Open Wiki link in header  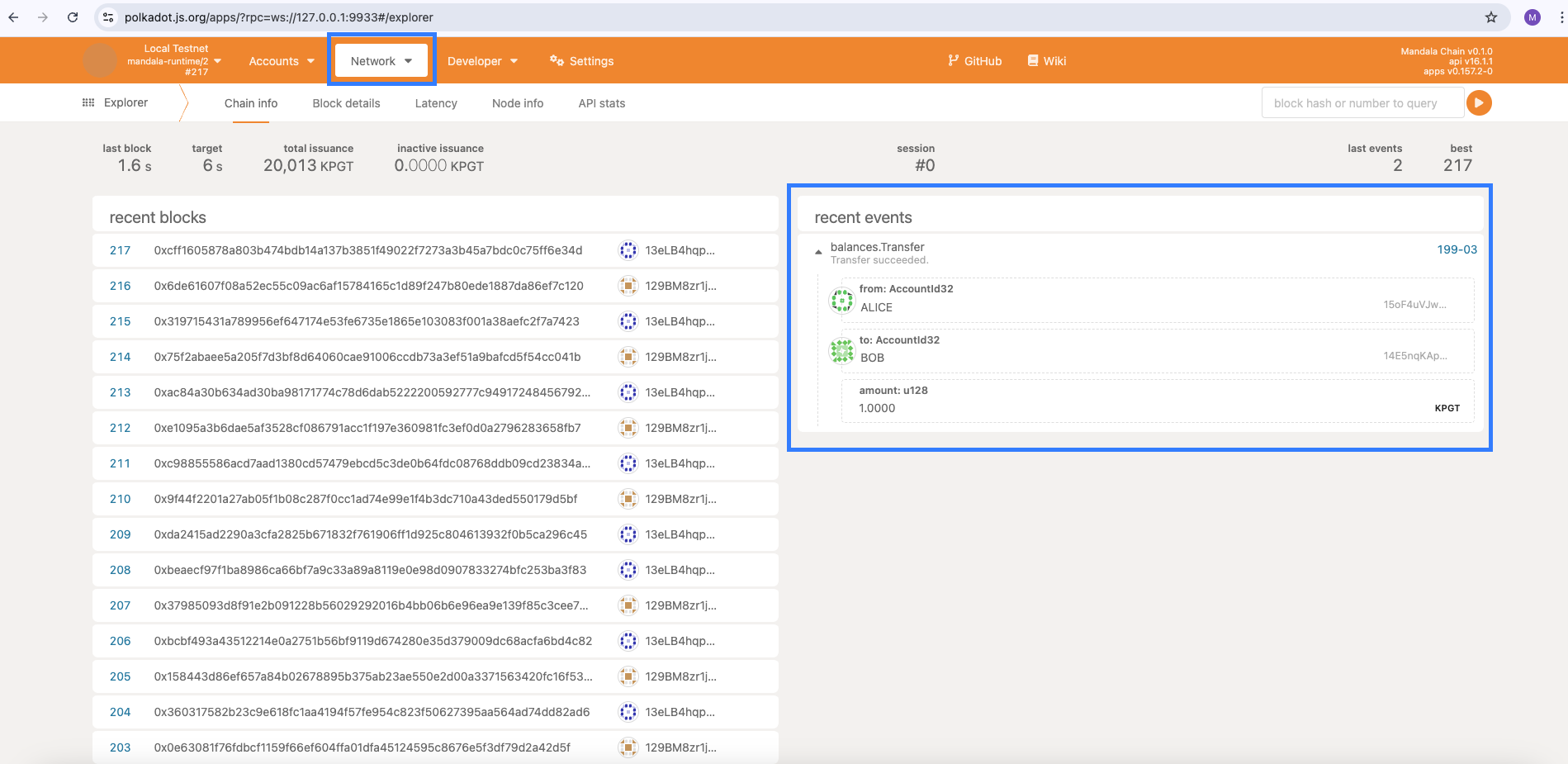[x=1047, y=61]
